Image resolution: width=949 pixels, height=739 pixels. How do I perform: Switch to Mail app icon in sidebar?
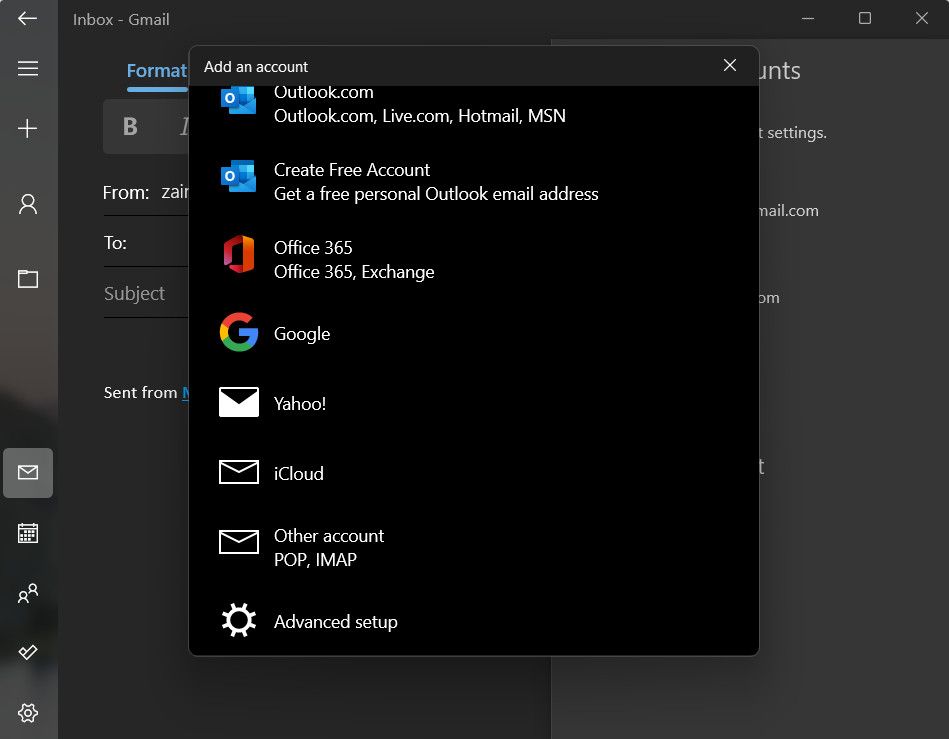(28, 473)
